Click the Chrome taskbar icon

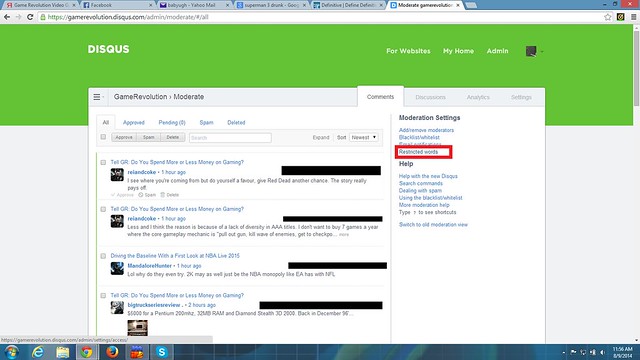point(87,352)
